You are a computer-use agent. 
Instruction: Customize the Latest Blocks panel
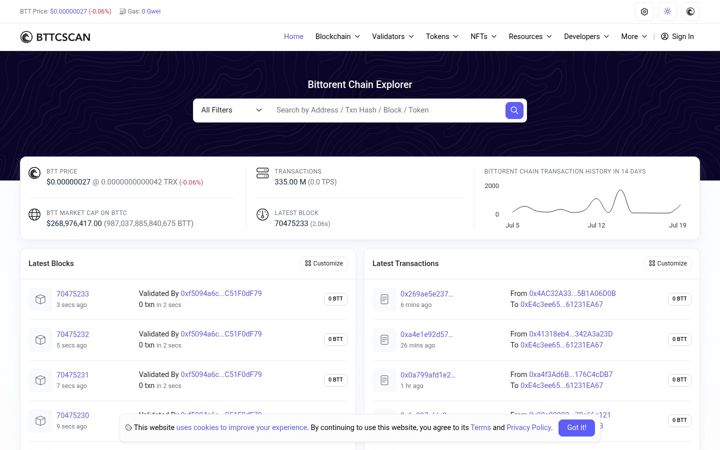click(x=324, y=264)
